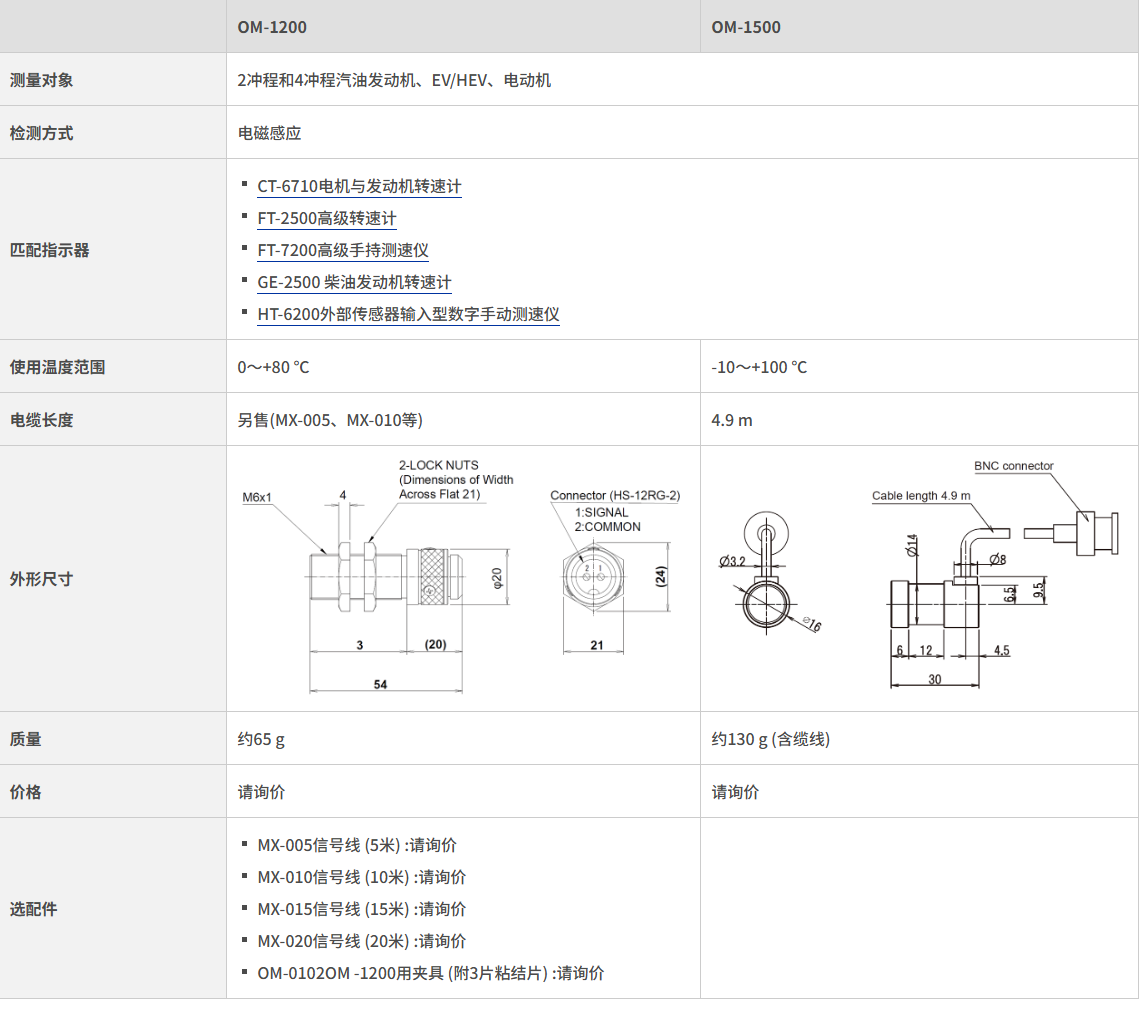
Task: Open the HT-6200外部传感器输入型数字手动测速仪 link
Action: pos(408,315)
